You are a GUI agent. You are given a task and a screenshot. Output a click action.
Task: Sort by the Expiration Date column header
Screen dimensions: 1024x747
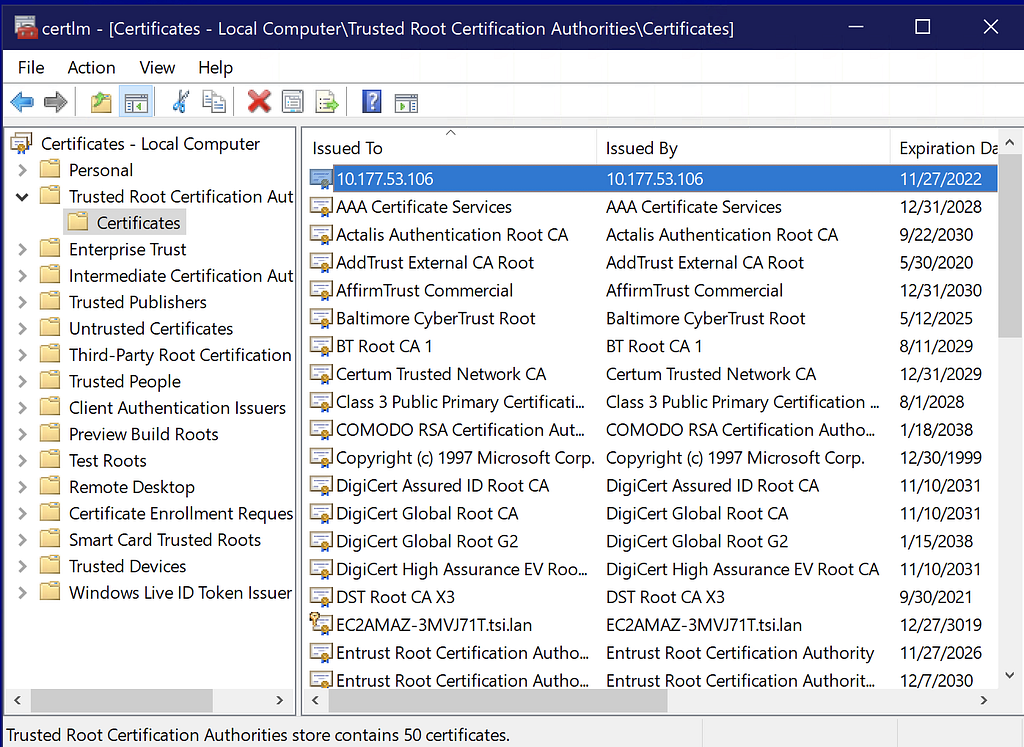pyautogui.click(x=944, y=148)
